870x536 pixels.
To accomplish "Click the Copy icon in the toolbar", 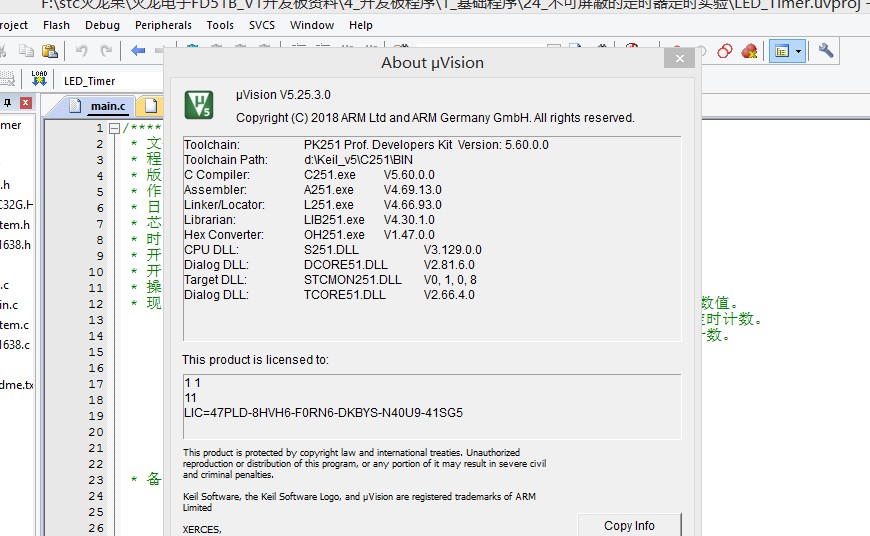I will pos(26,51).
